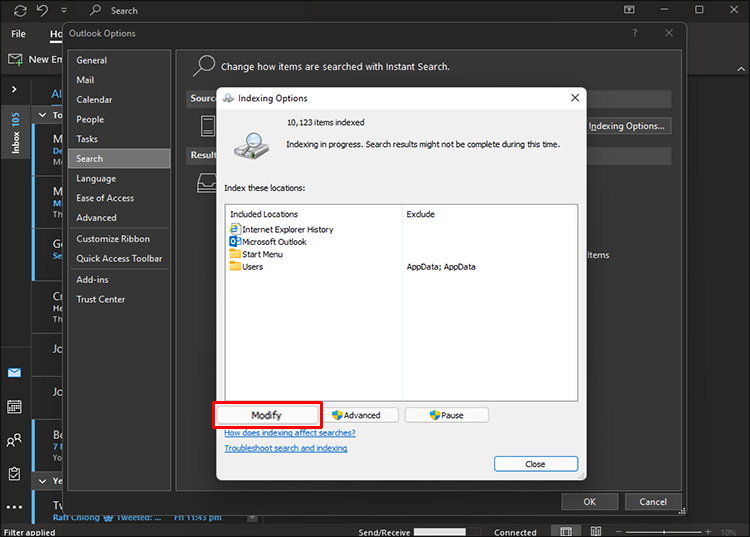Select Microsoft Outlook in included locations

273,242
